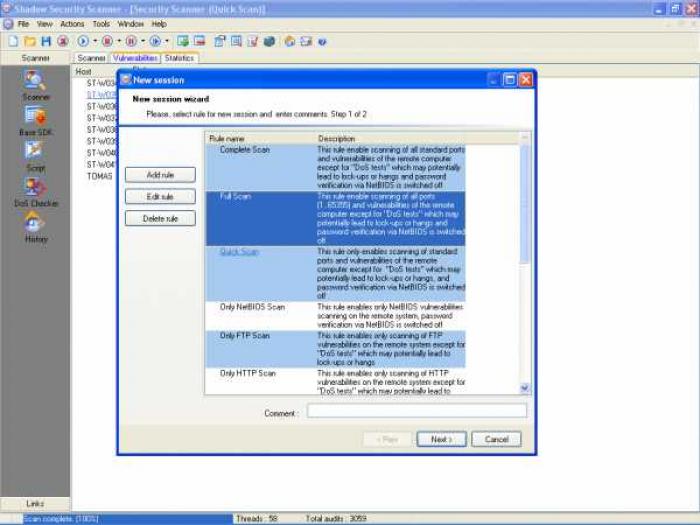Maximize the New session dialog
This screenshot has height=525, width=700.
pyautogui.click(x=509, y=80)
